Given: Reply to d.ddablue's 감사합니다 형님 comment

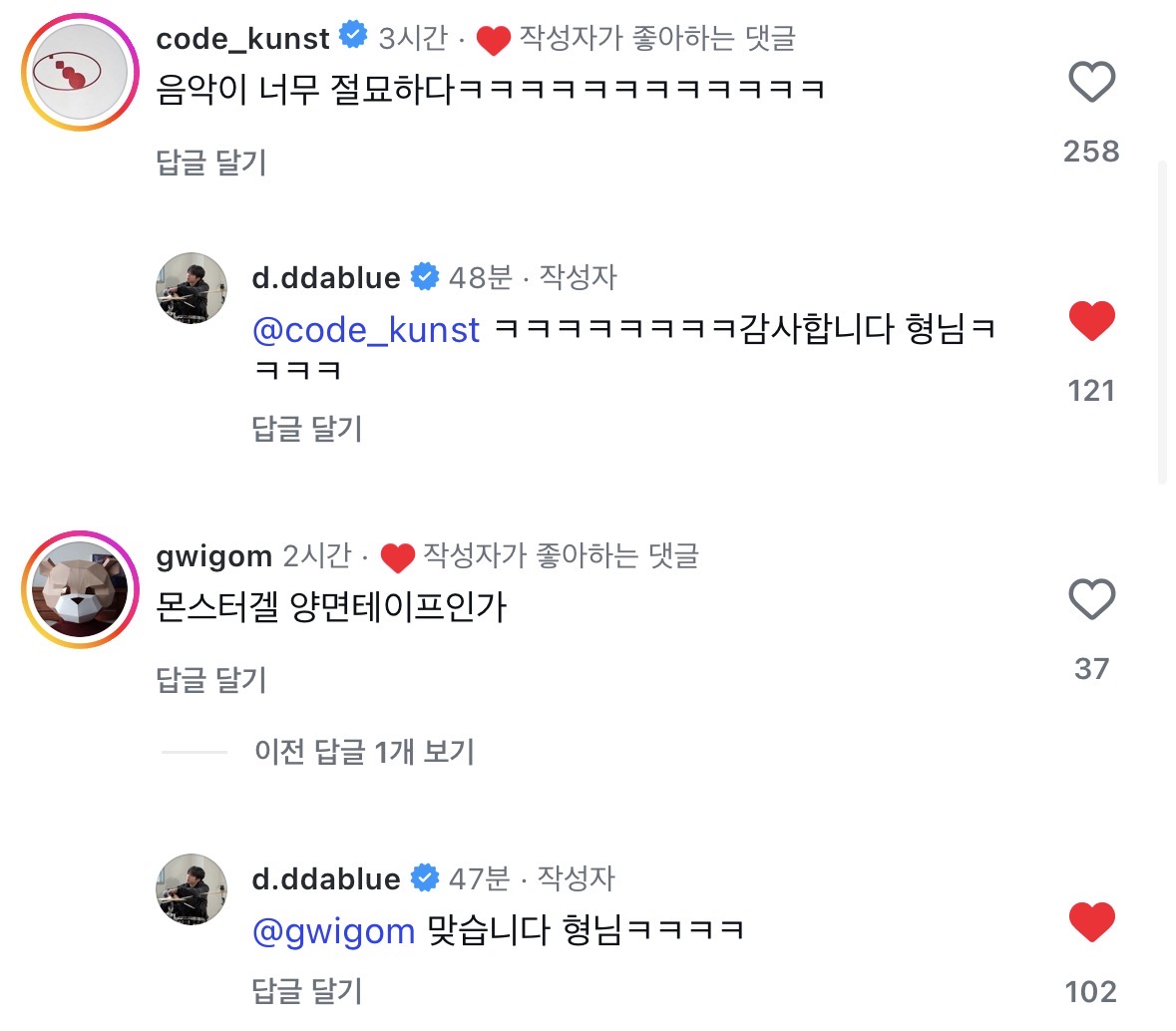Looking at the screenshot, I should point(307,428).
